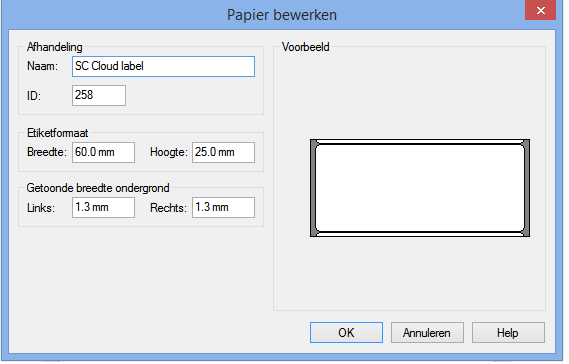This screenshot has width=569, height=364.
Task: Click the ID: label
Action: pos(34,96)
